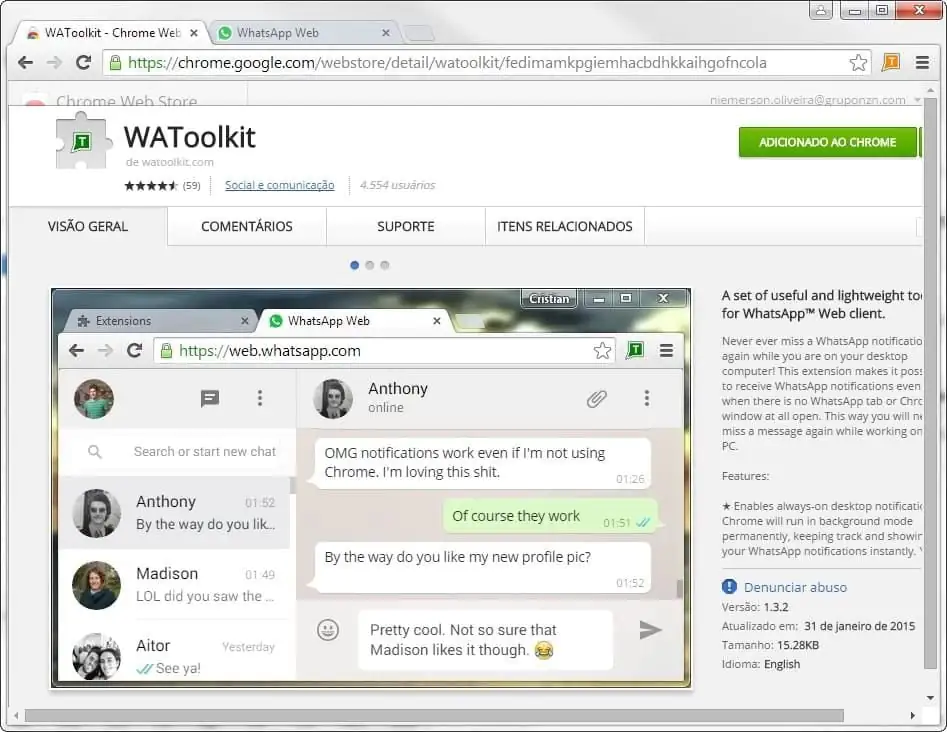
Task: Click the '4.554 usuários' text
Action: pyautogui.click(x=397, y=185)
